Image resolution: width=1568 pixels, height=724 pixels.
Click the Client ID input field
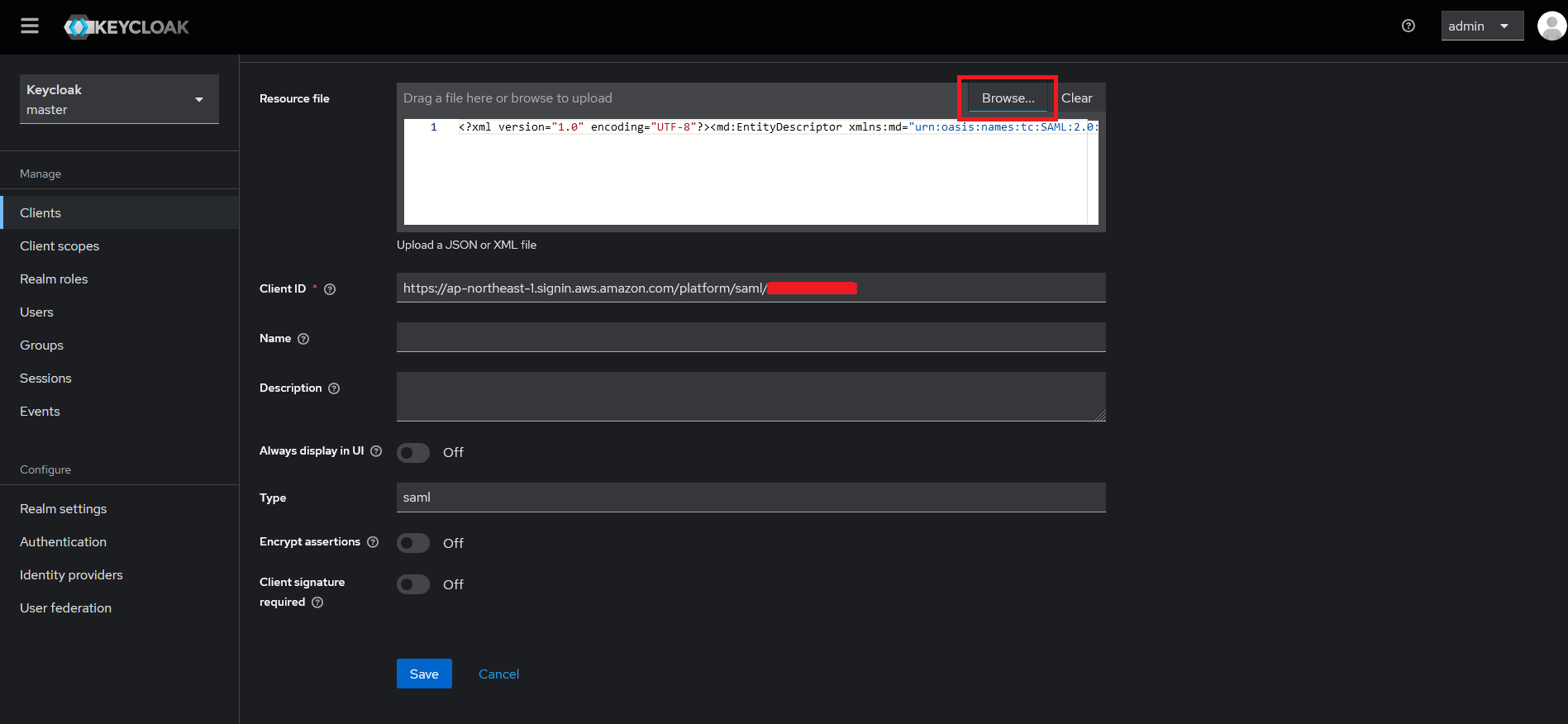(751, 288)
